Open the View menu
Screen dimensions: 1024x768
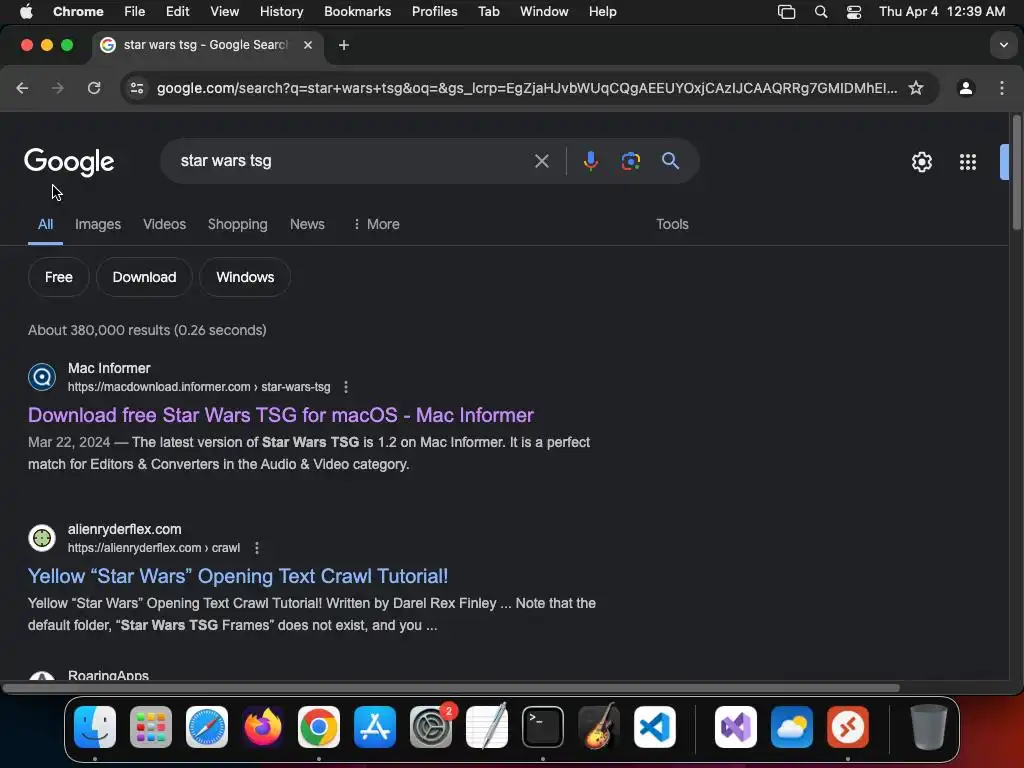pyautogui.click(x=225, y=12)
